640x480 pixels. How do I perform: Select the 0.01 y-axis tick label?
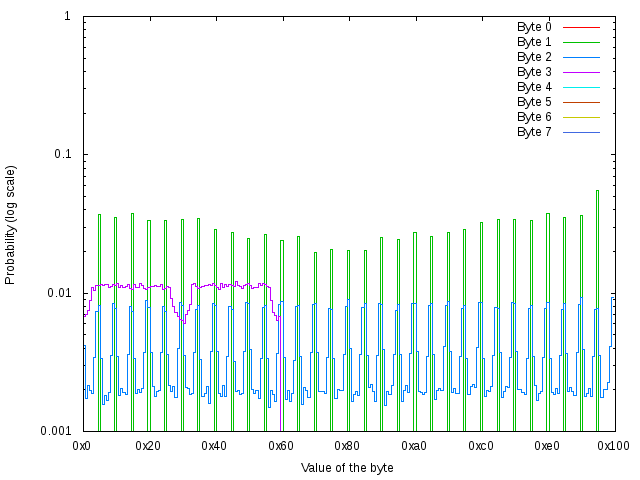pyautogui.click(x=58, y=293)
